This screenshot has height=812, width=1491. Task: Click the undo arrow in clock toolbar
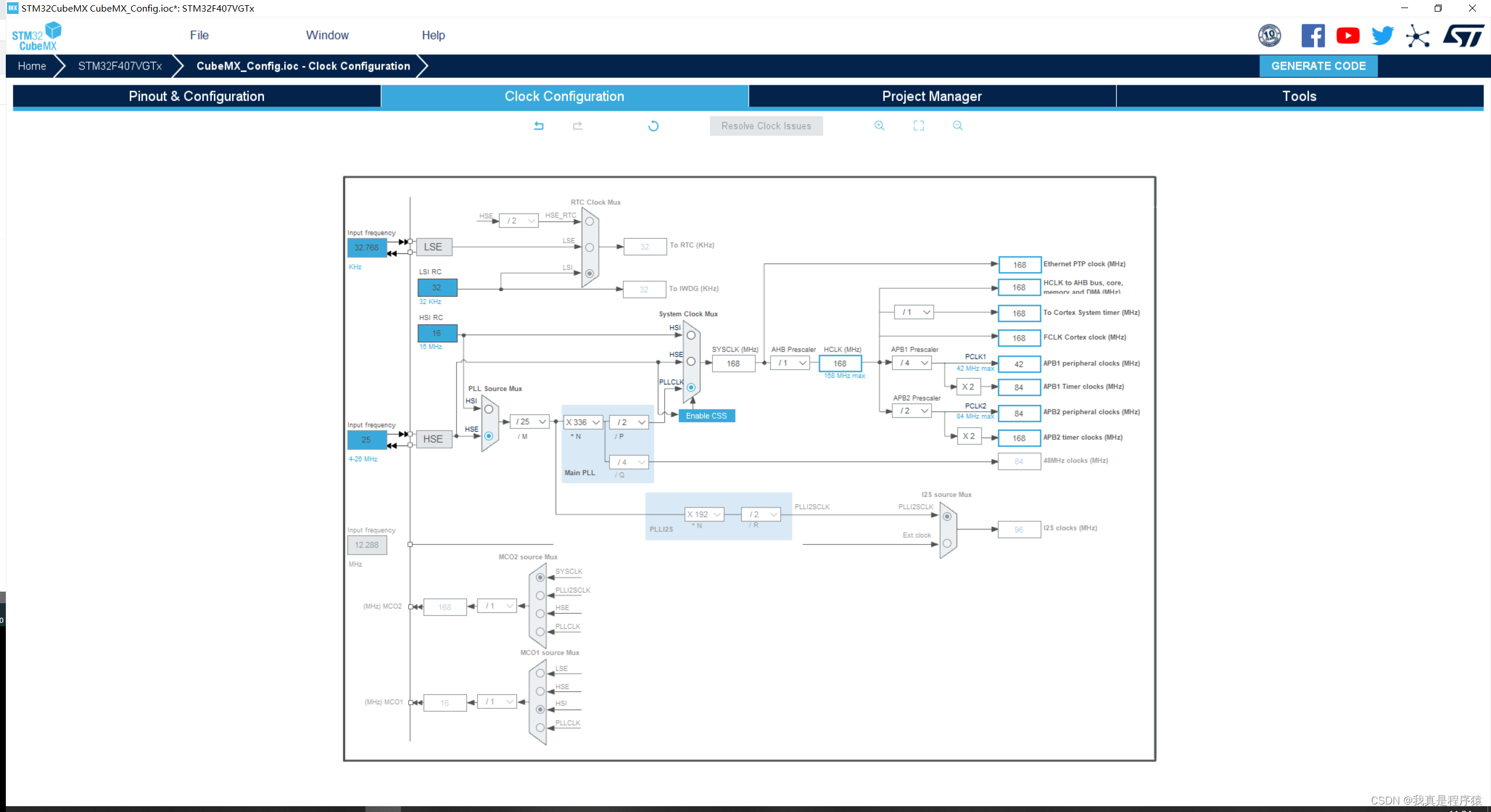point(539,126)
